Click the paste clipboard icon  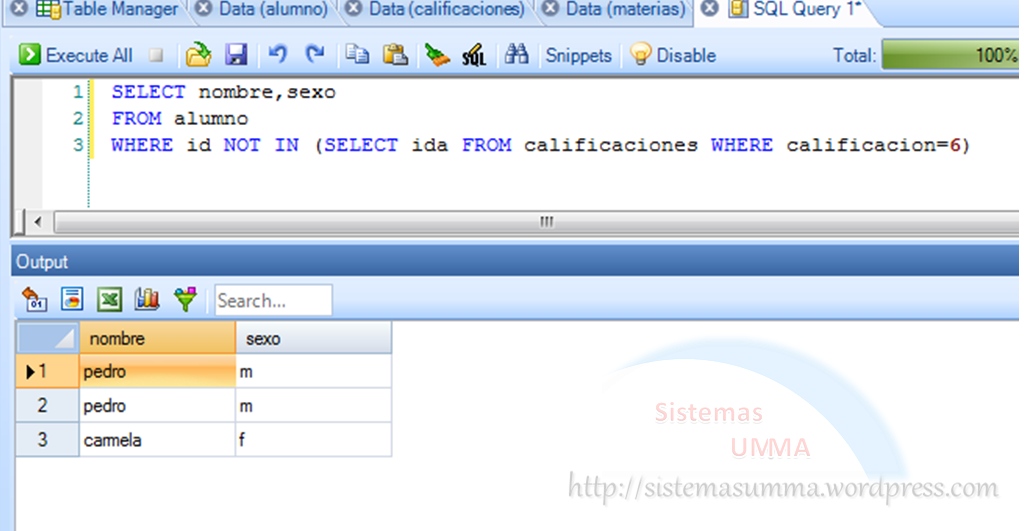396,55
